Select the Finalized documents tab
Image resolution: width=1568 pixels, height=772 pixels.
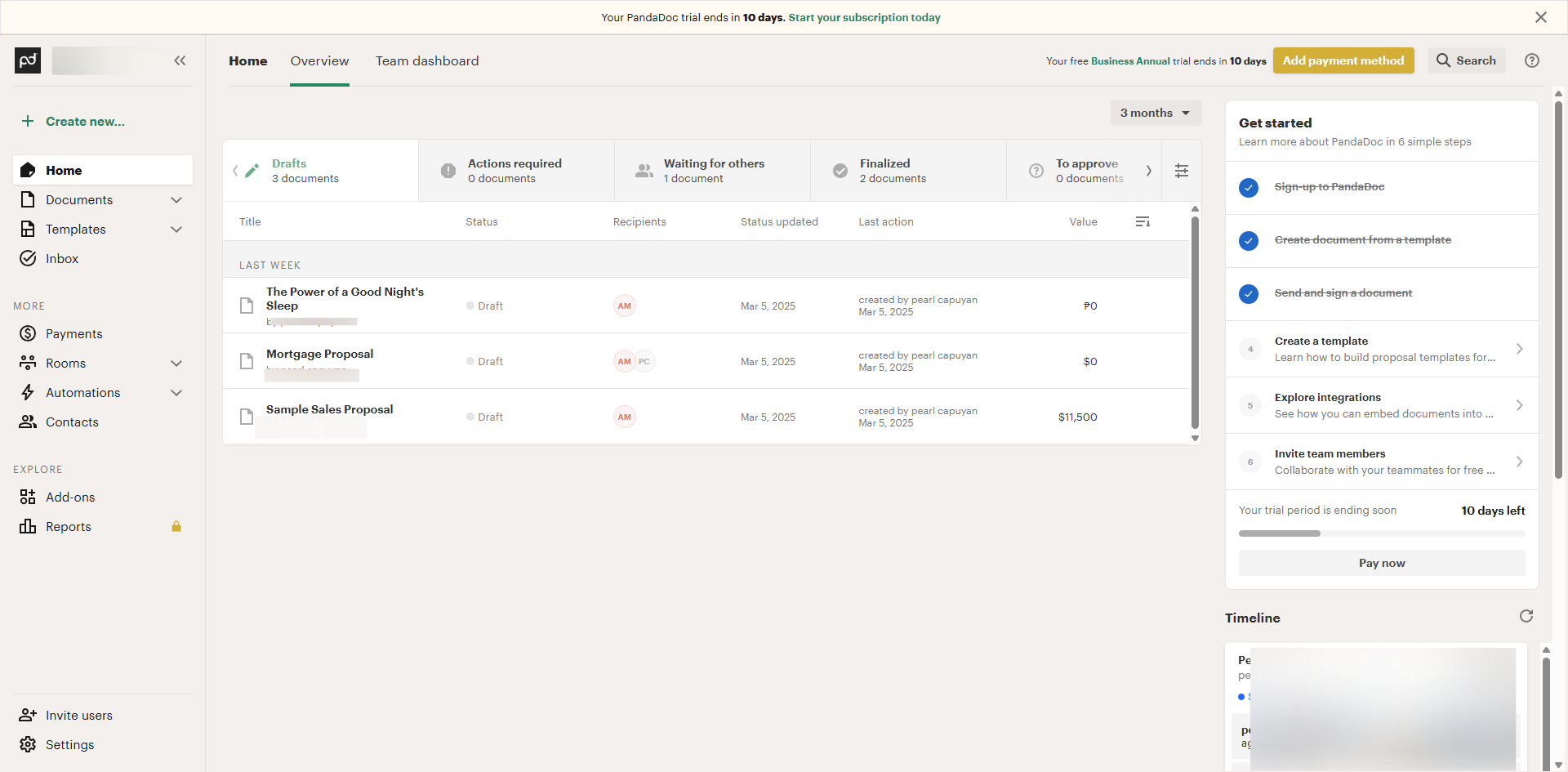click(x=893, y=171)
